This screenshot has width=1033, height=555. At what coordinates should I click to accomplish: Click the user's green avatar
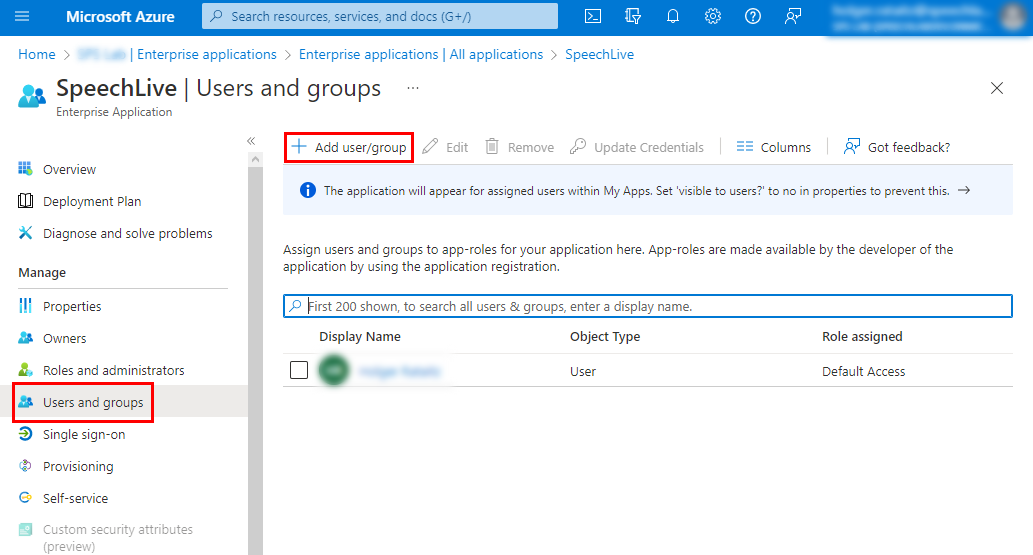point(334,370)
